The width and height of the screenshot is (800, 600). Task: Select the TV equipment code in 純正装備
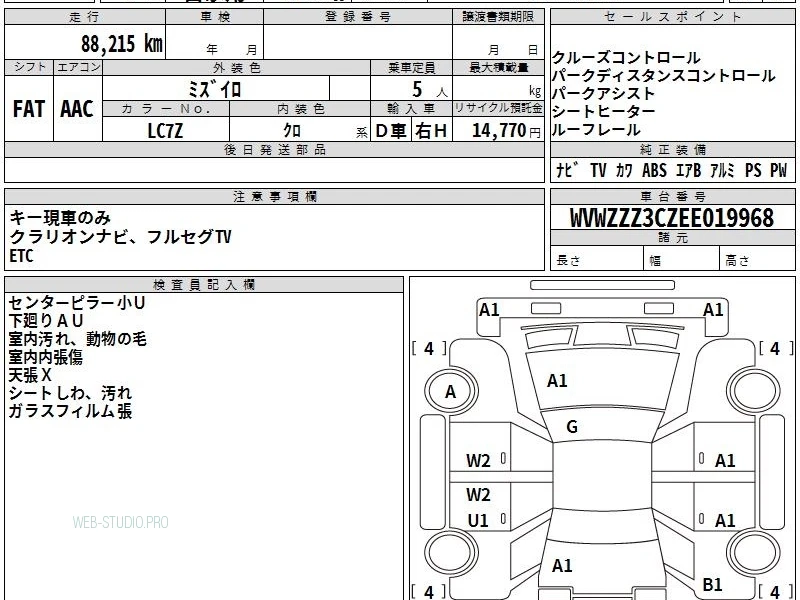[598, 170]
